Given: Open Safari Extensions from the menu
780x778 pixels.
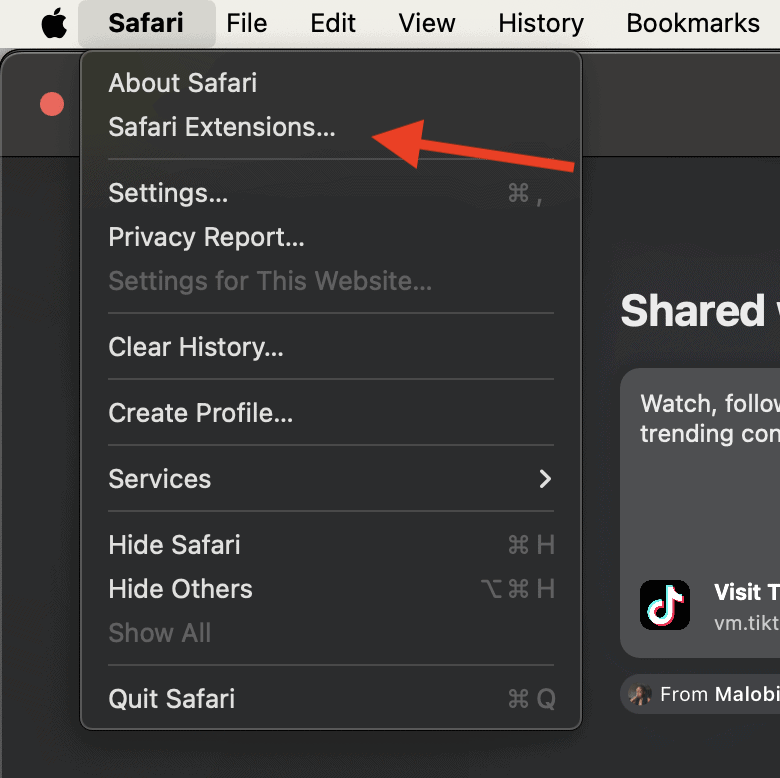Looking at the screenshot, I should pyautogui.click(x=222, y=127).
